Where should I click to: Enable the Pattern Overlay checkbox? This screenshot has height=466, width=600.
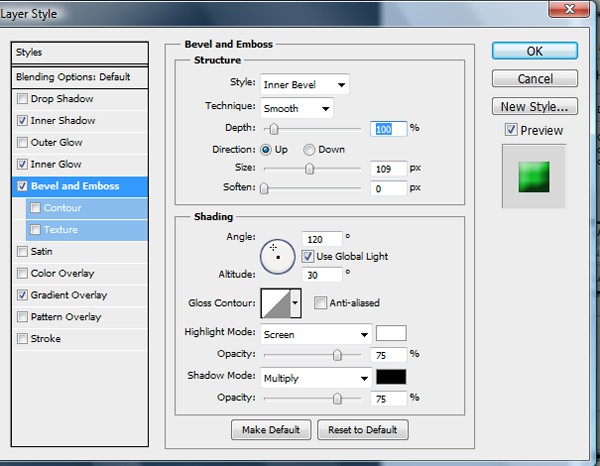(x=22, y=317)
